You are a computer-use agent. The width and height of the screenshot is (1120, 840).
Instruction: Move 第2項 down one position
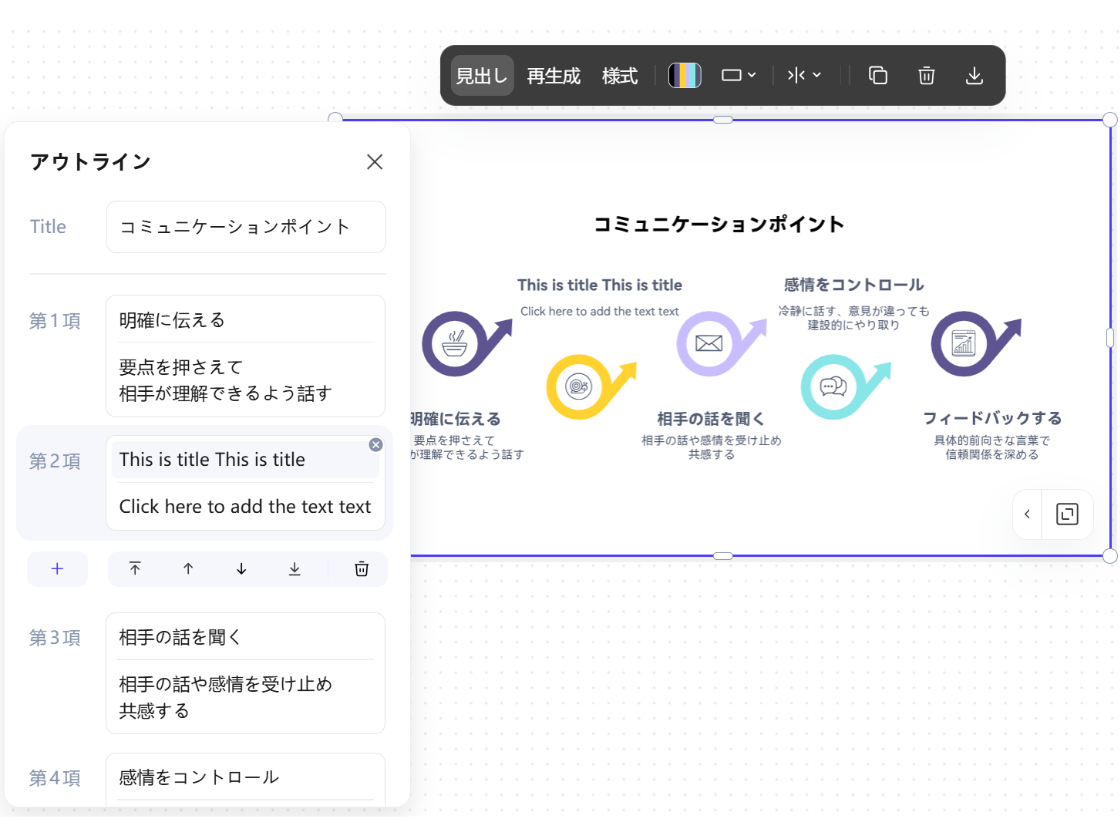coord(241,568)
